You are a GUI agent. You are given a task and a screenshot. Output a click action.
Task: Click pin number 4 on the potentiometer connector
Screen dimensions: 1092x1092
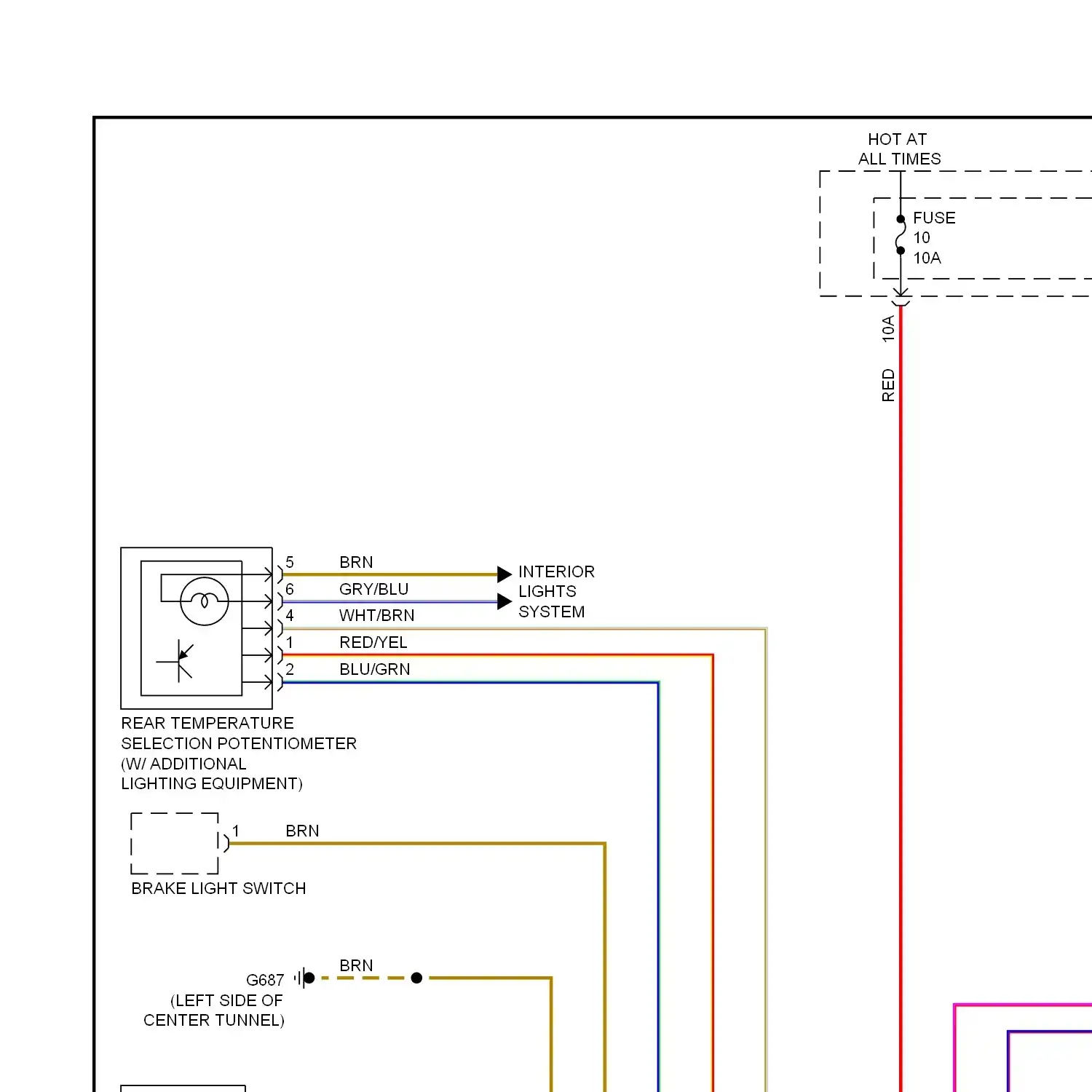pyautogui.click(x=290, y=615)
